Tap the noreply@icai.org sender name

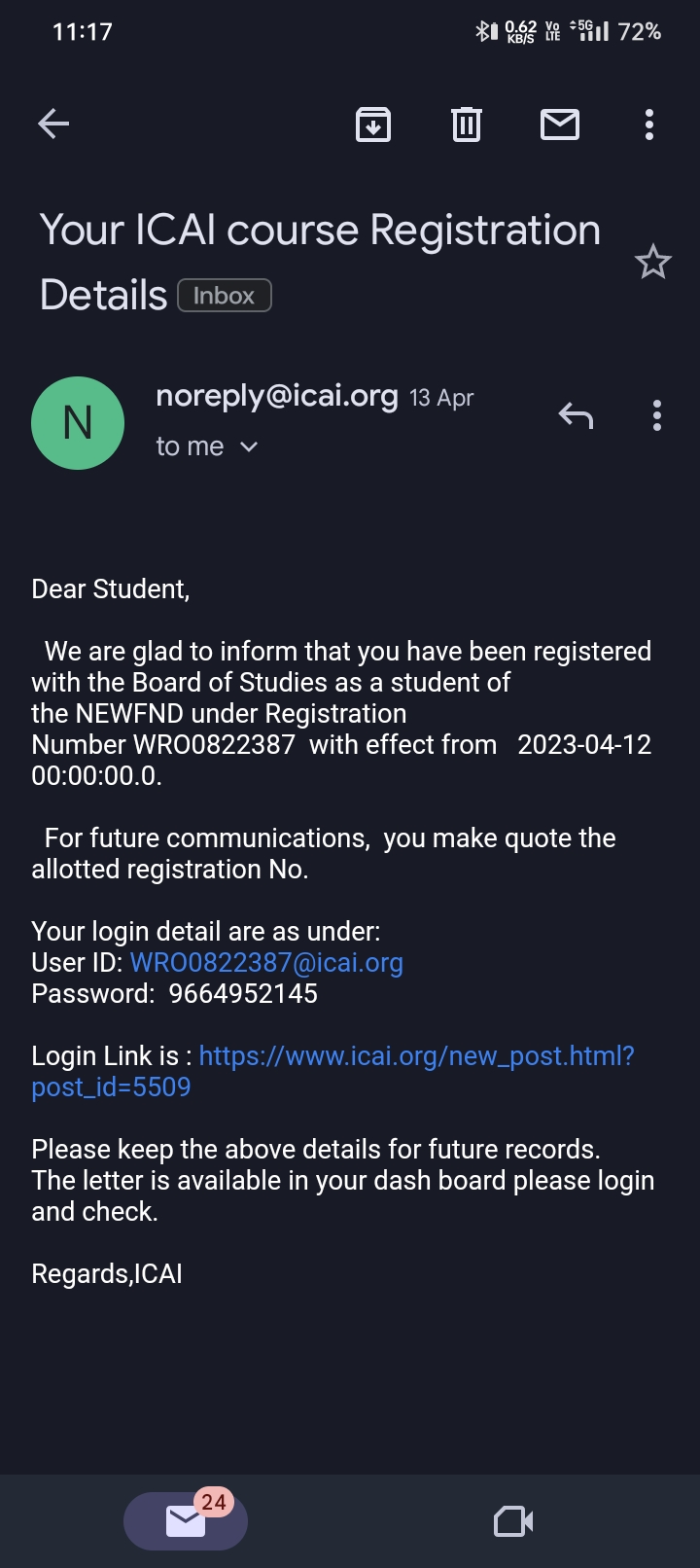tap(276, 396)
